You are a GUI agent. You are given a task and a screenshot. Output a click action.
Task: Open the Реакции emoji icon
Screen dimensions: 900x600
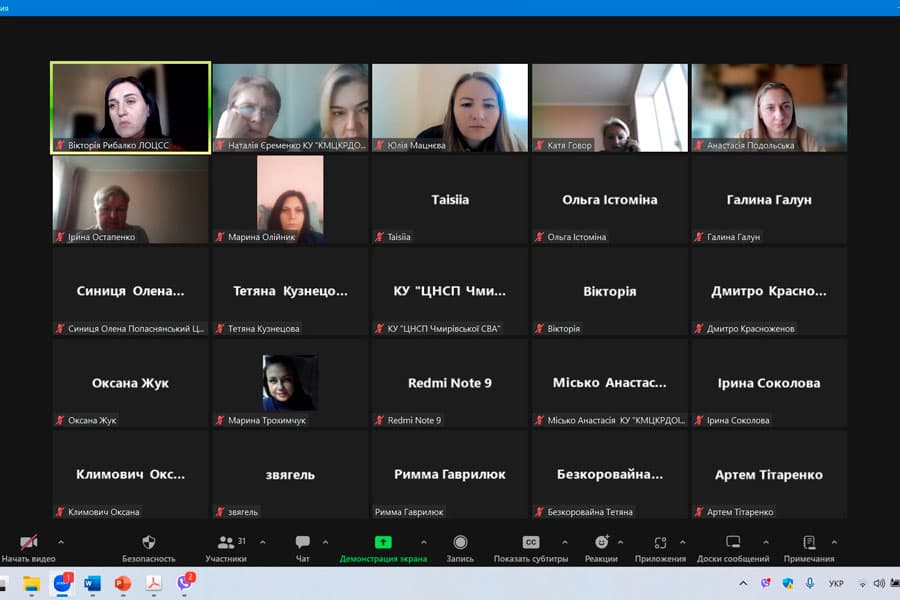click(601, 541)
